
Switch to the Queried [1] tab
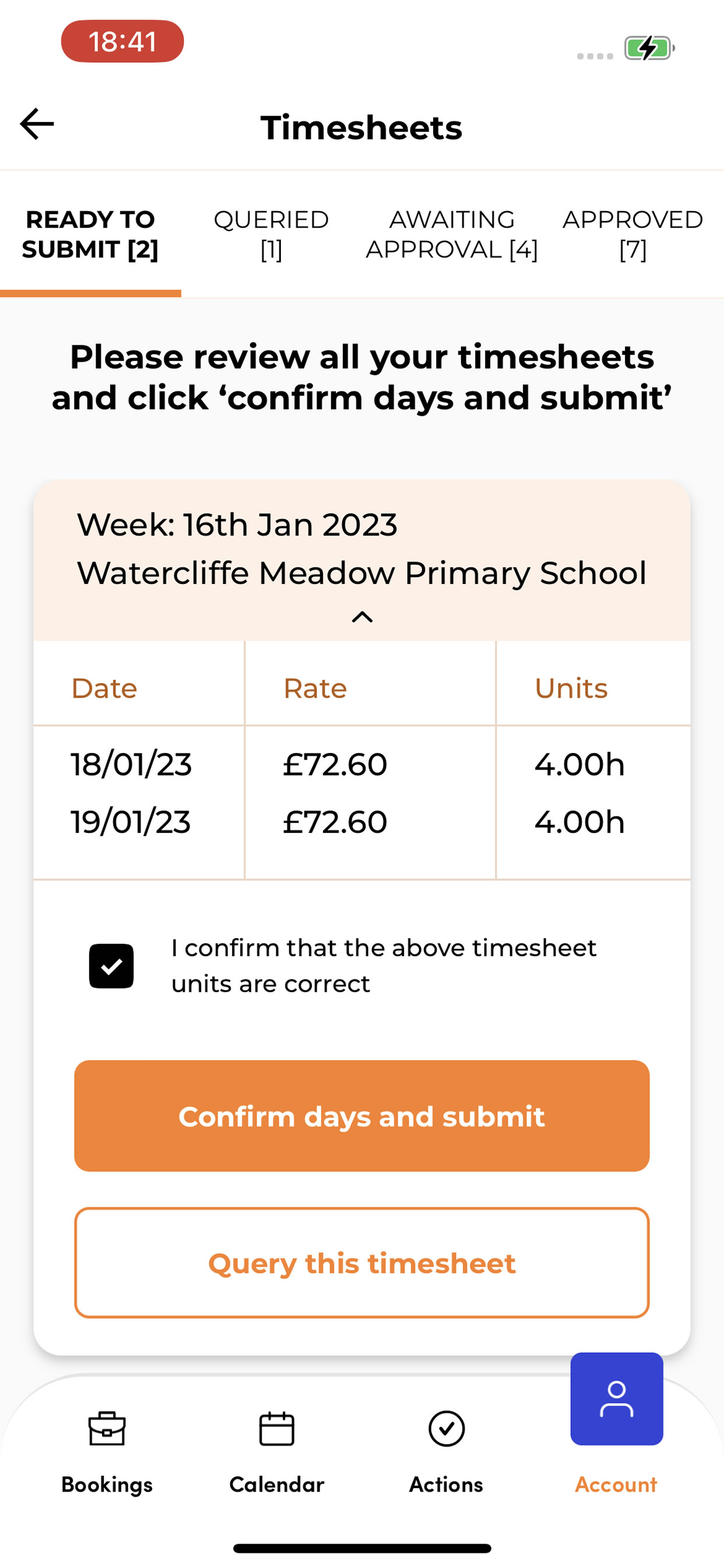[x=271, y=235]
